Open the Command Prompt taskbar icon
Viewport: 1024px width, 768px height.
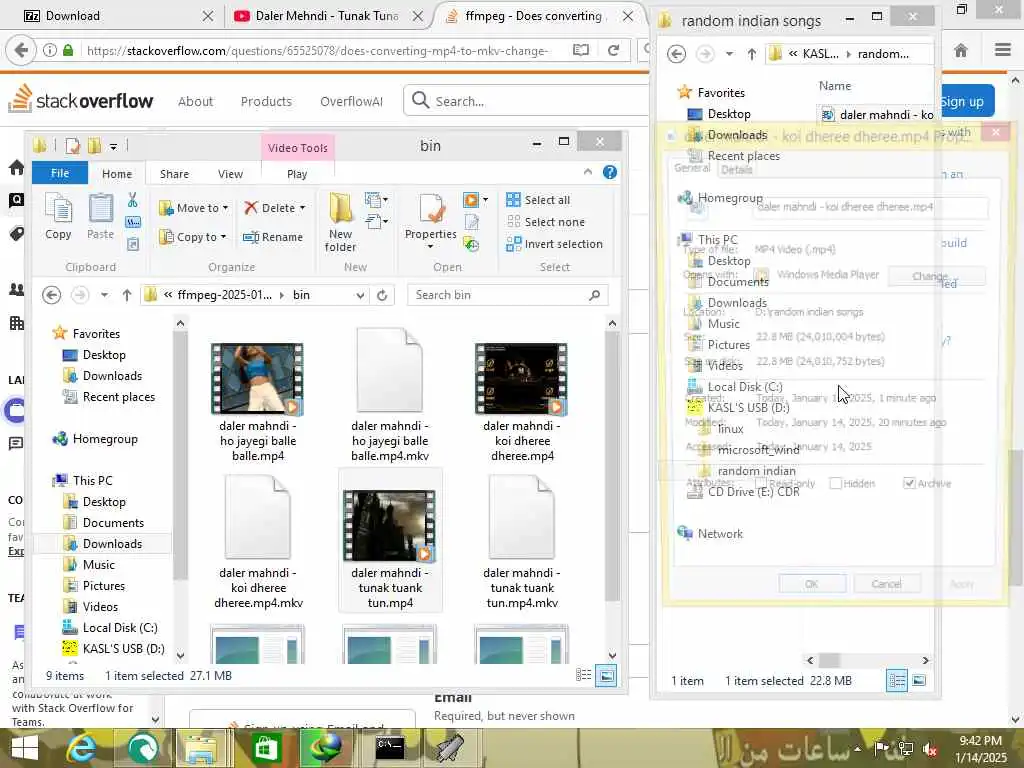pyautogui.click(x=390, y=748)
